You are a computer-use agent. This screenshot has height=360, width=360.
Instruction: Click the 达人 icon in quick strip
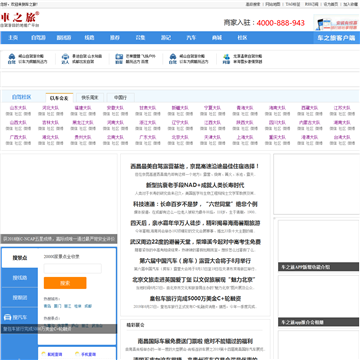pyautogui.click(x=65, y=59)
